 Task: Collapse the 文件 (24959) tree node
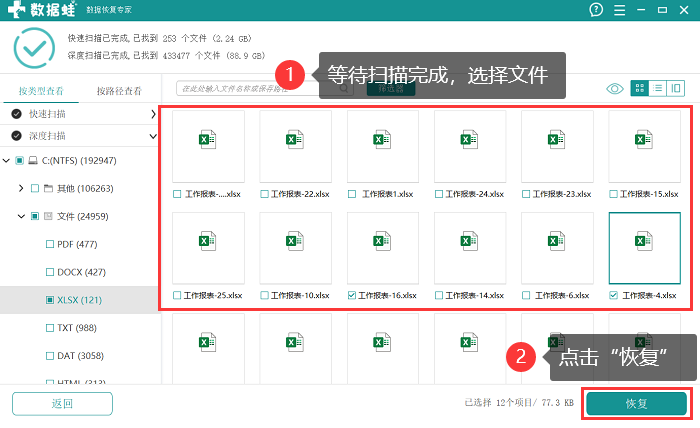tap(21, 216)
